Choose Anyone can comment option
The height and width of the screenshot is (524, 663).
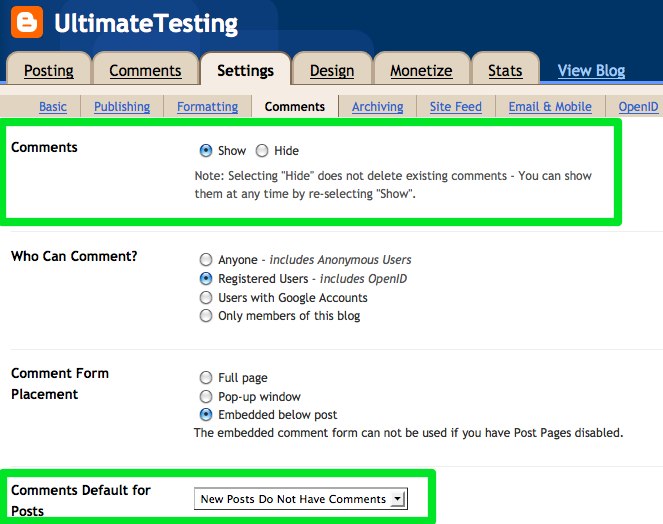206,260
